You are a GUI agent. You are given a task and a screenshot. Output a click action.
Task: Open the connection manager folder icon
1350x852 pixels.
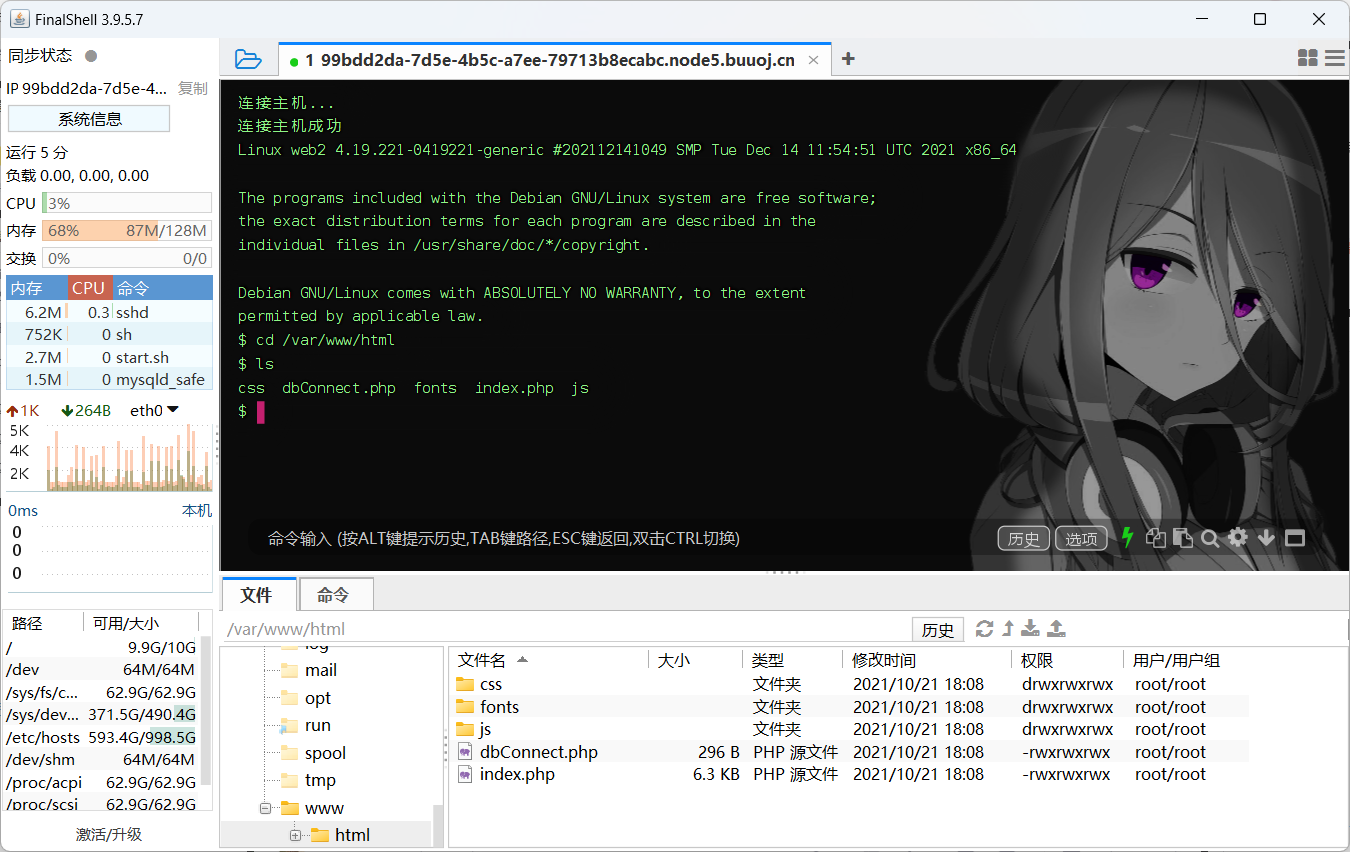(x=248, y=59)
